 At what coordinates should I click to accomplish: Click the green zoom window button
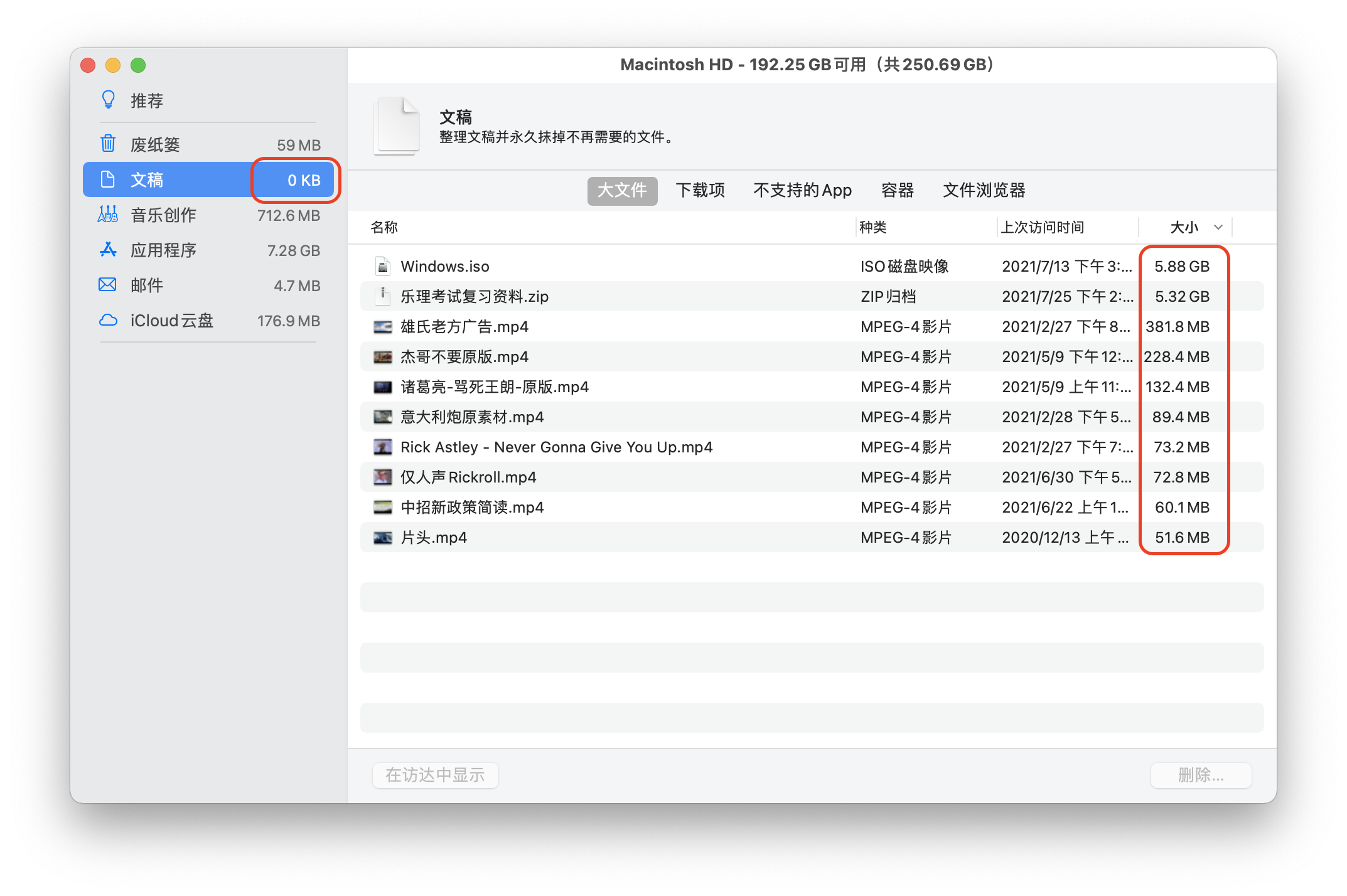click(138, 65)
